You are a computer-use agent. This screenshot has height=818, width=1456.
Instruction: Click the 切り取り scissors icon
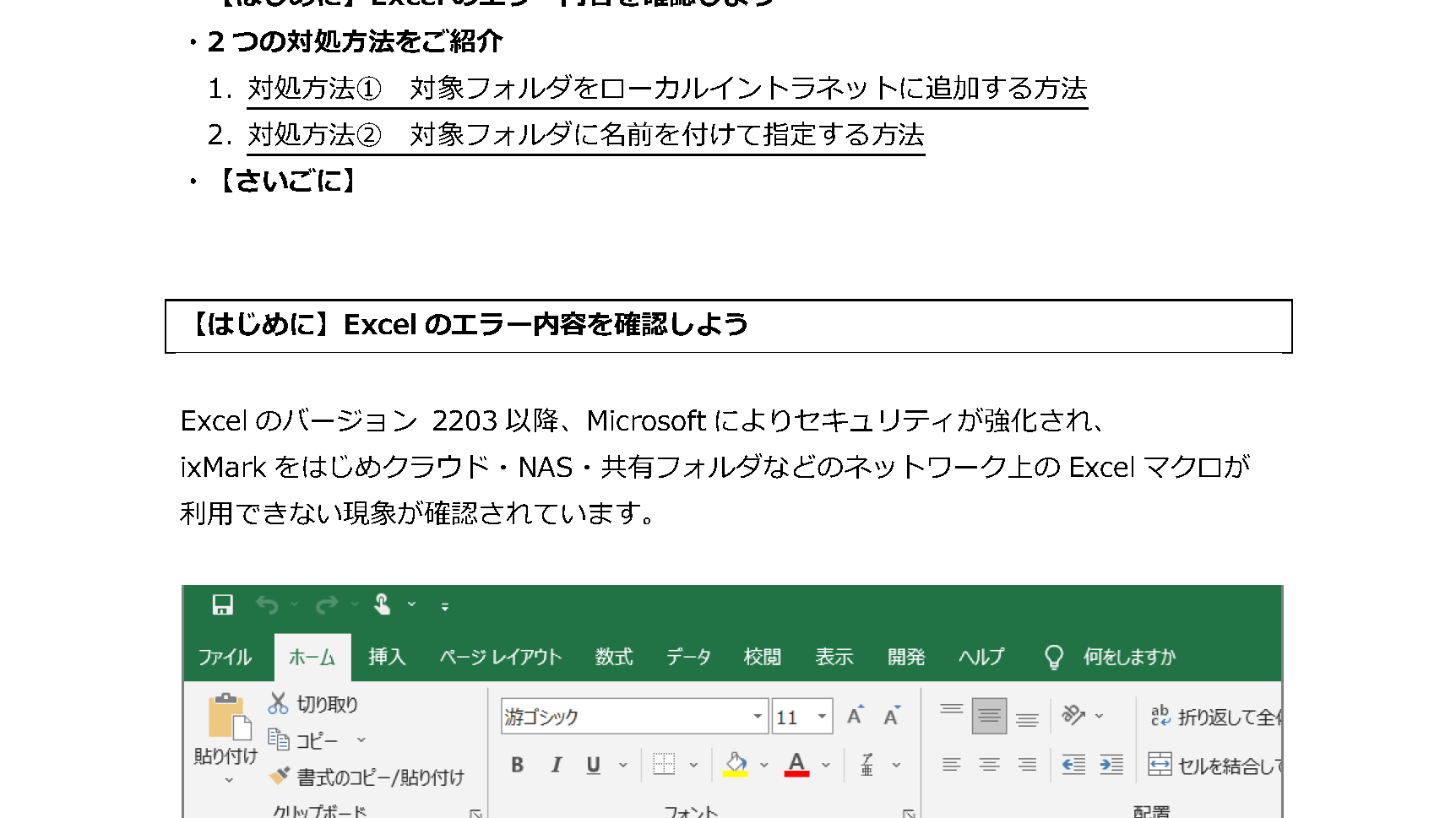click(x=278, y=703)
